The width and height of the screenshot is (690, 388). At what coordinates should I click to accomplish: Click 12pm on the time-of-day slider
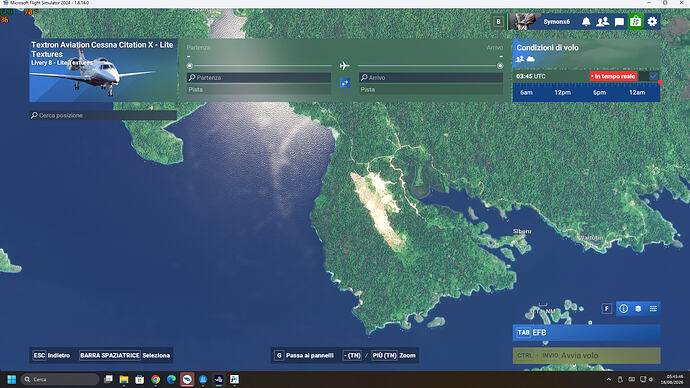(x=562, y=92)
